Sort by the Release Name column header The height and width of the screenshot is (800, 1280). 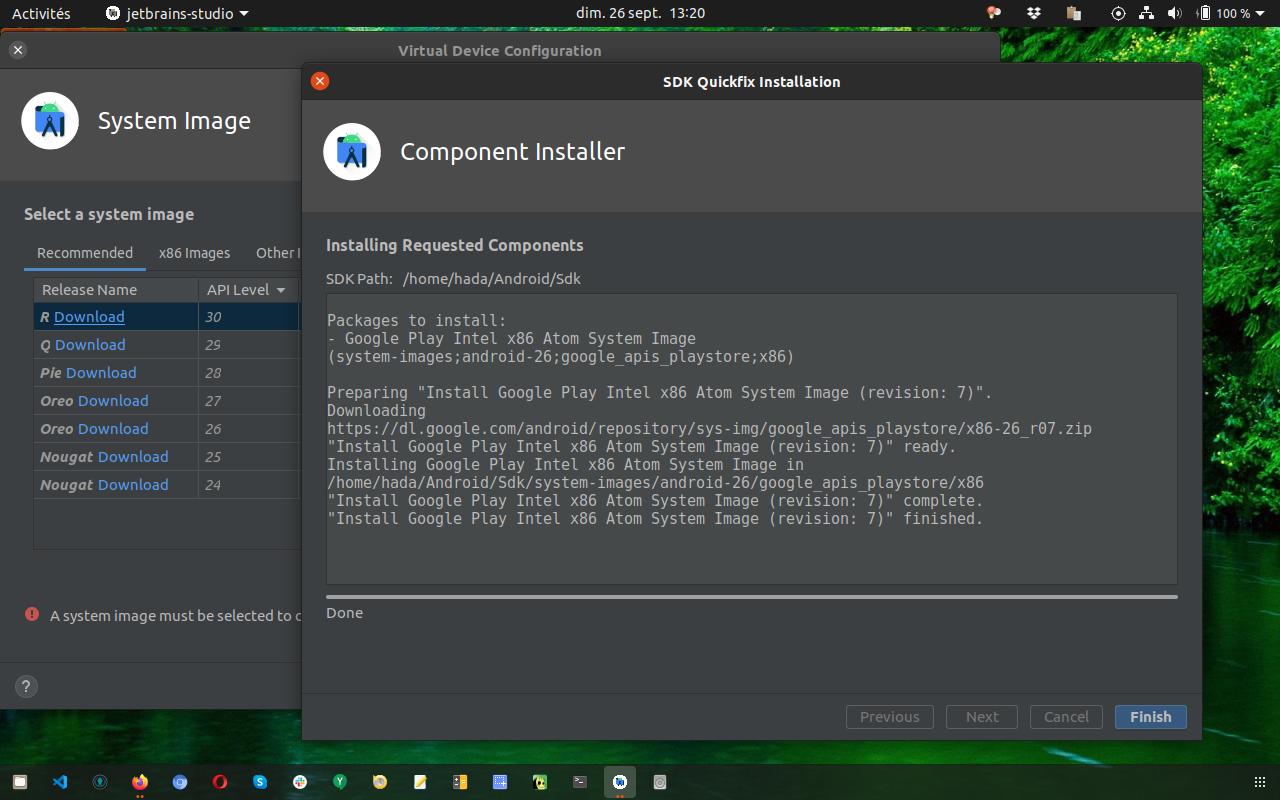(116, 290)
